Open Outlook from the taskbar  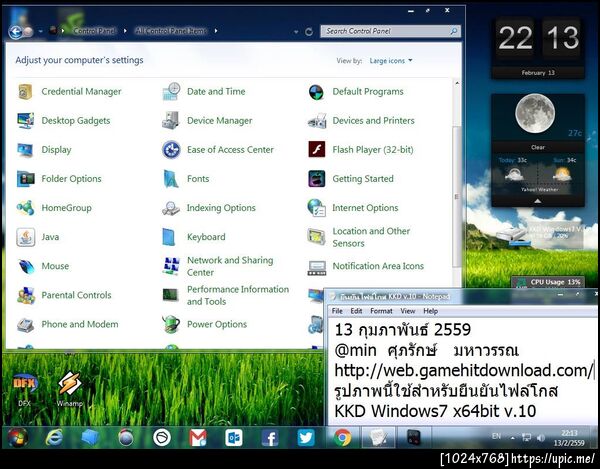(234, 438)
